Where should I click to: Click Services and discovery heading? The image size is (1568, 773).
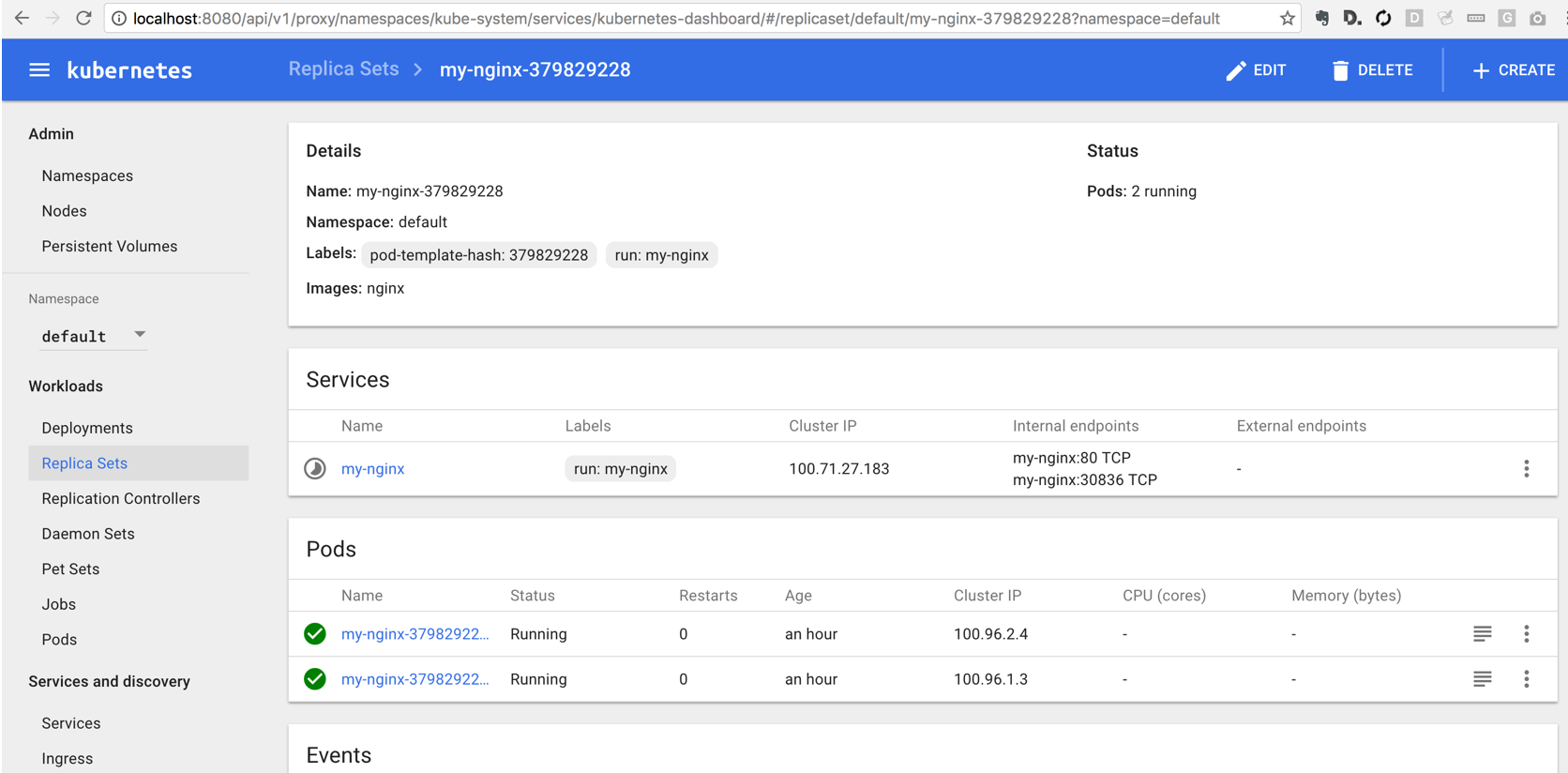[x=109, y=682]
